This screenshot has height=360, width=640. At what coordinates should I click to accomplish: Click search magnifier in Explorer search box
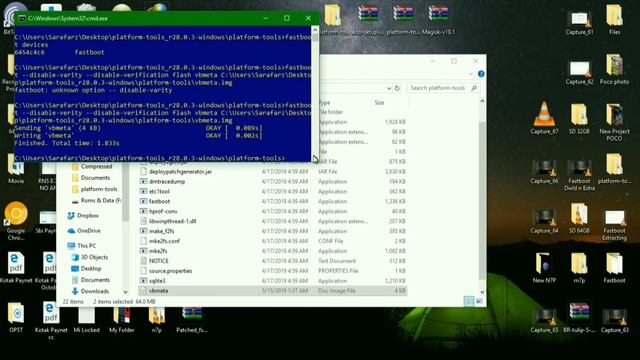coord(474,88)
